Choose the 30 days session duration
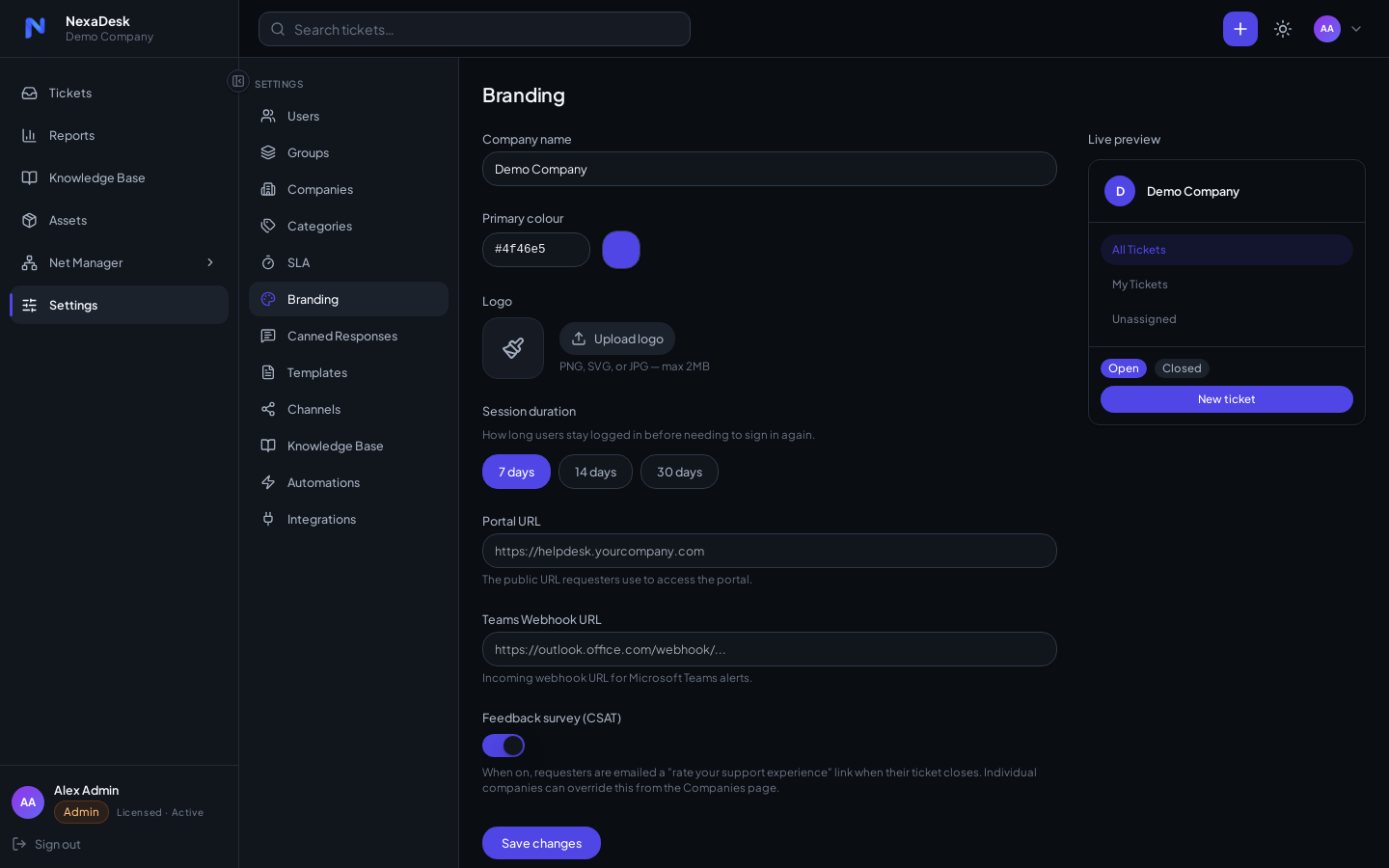This screenshot has height=868, width=1389. (x=679, y=472)
